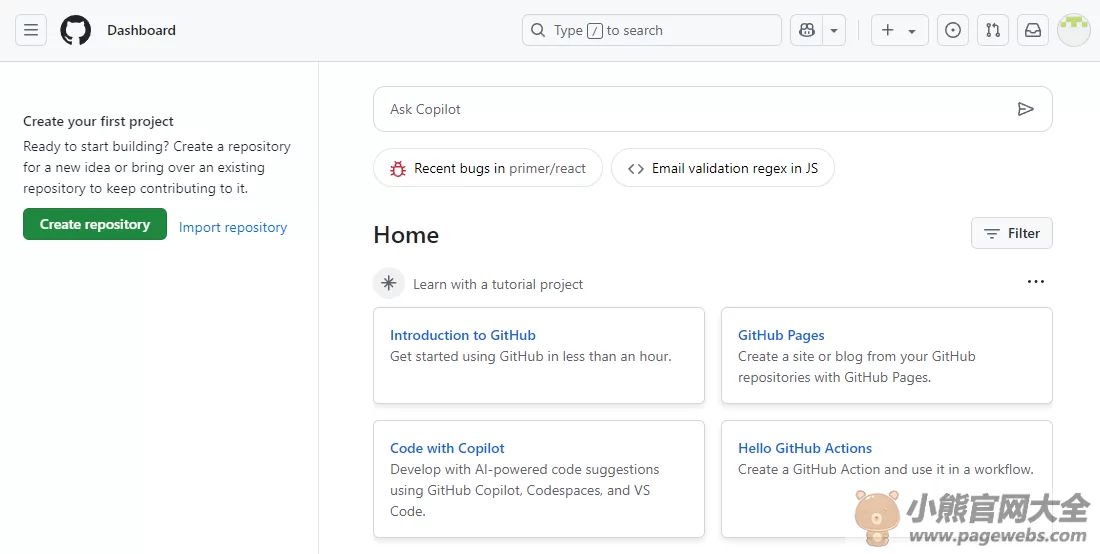Click the Dashboard title in header
Screen dimensions: 1100x554
(x=141, y=30)
